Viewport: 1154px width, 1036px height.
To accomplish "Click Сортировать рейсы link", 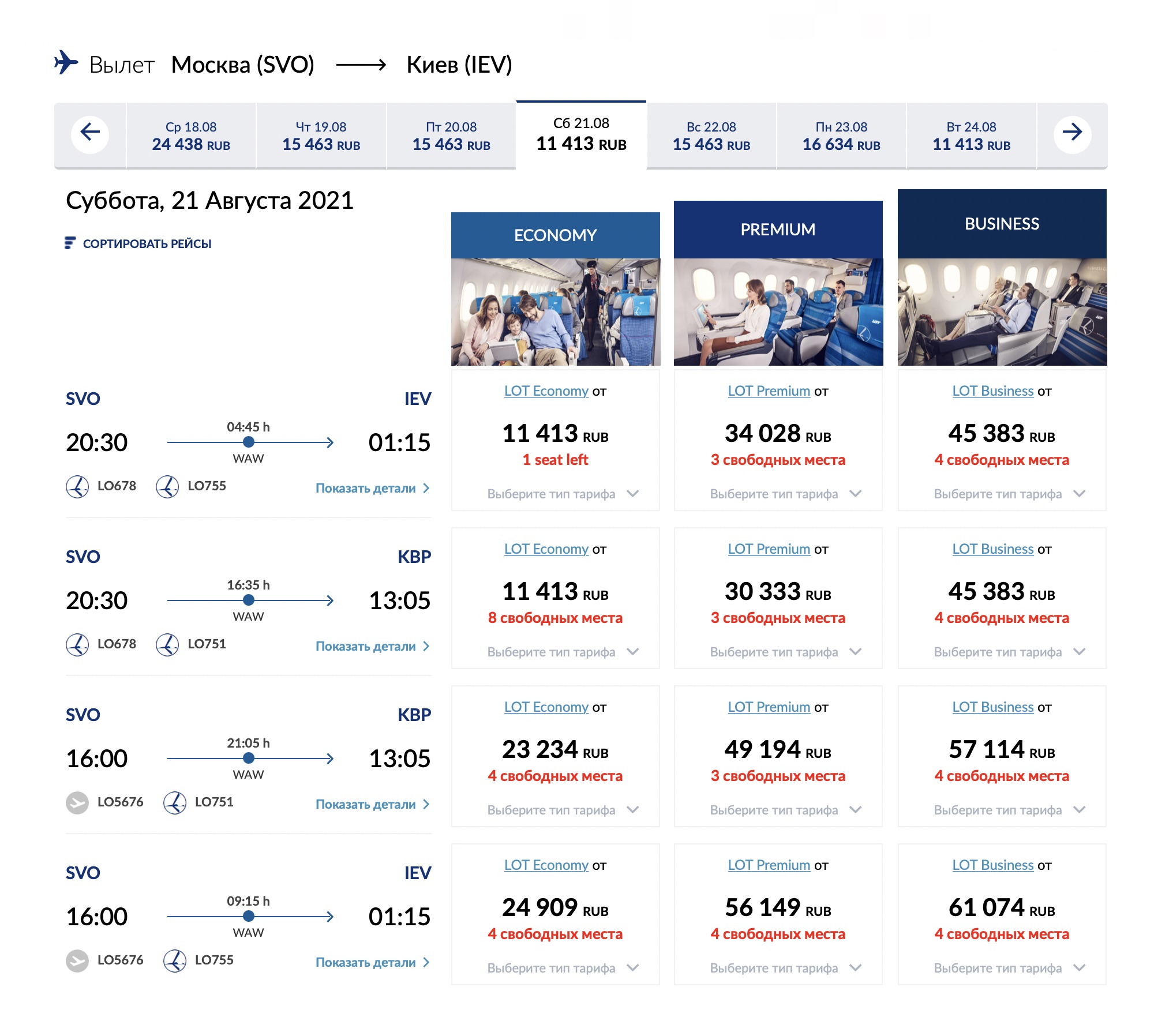I will [x=147, y=243].
